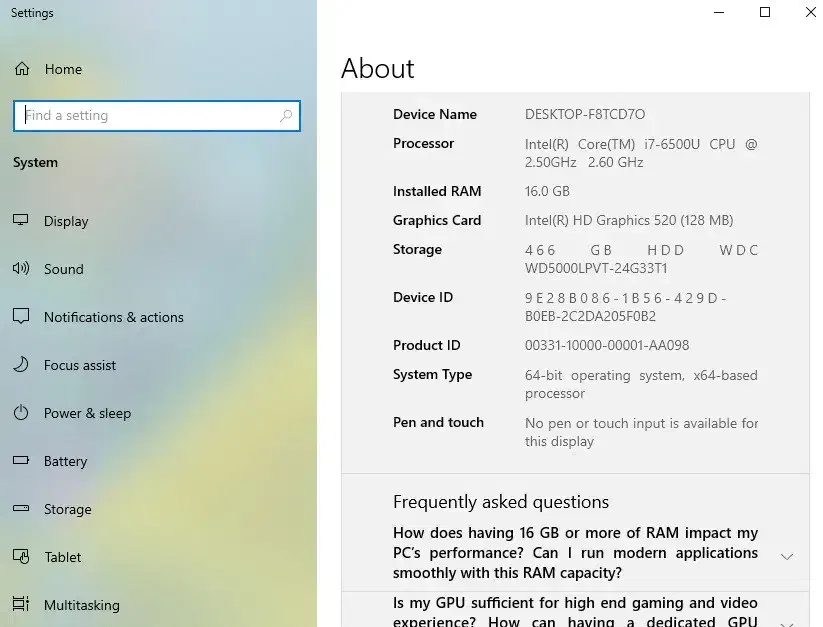Click the Display monitor icon
The height and width of the screenshot is (627, 823).
coord(21,221)
